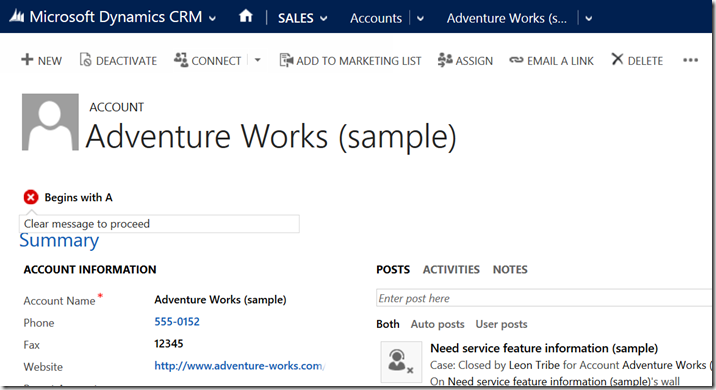Delete the account record

637,60
